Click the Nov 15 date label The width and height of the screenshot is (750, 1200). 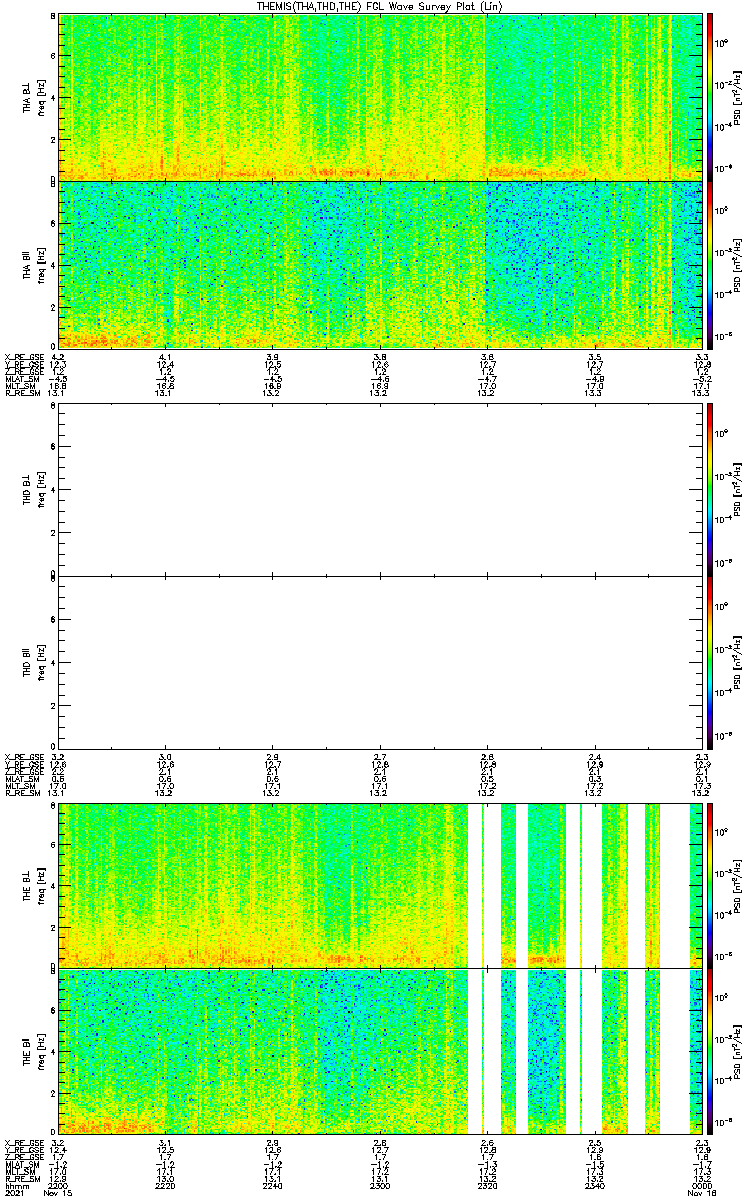58,1193
